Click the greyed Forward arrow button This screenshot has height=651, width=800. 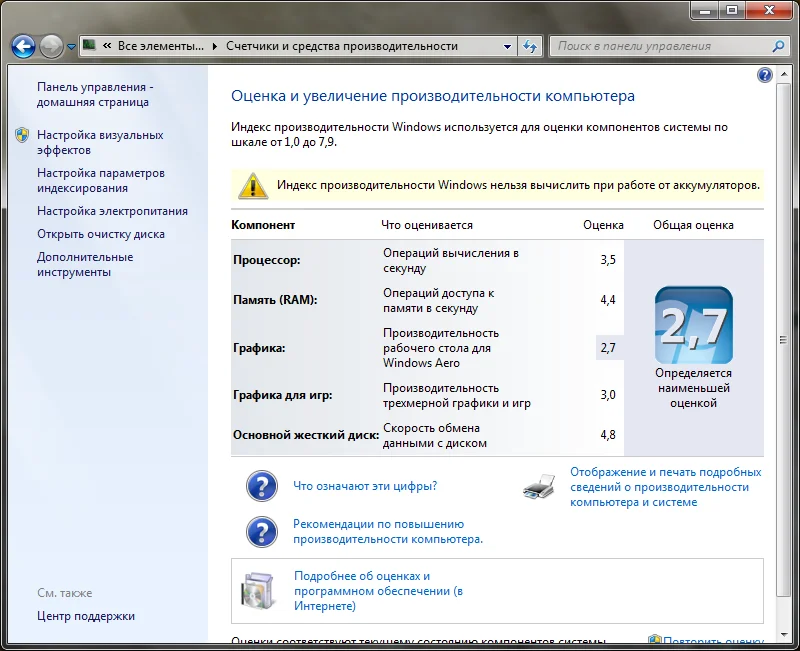pos(51,46)
